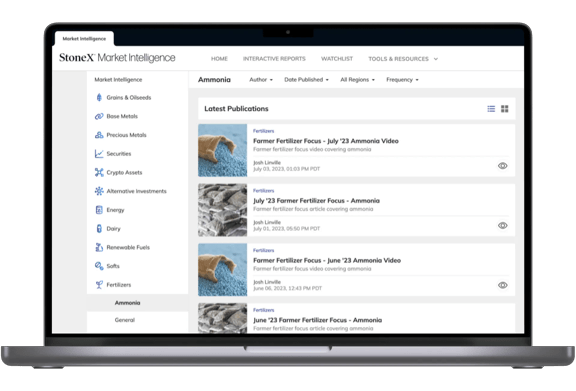
Task: Open the Precious Metals category
Action: 126,135
